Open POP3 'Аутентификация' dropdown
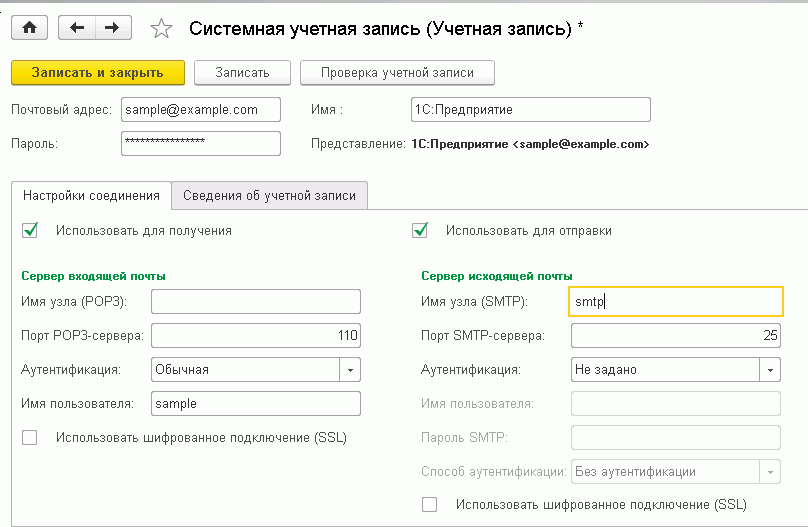This screenshot has height=527, width=808. click(350, 369)
